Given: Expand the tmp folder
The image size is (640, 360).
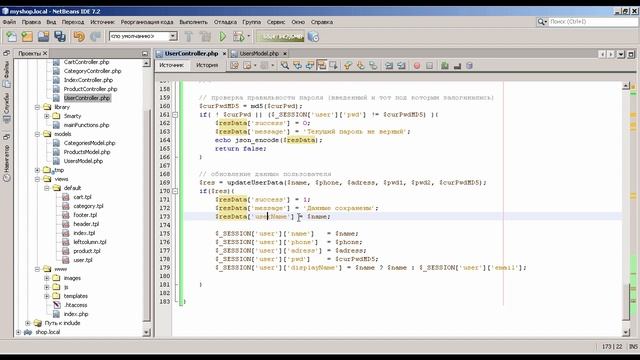Looking at the screenshot, I should (37, 170).
